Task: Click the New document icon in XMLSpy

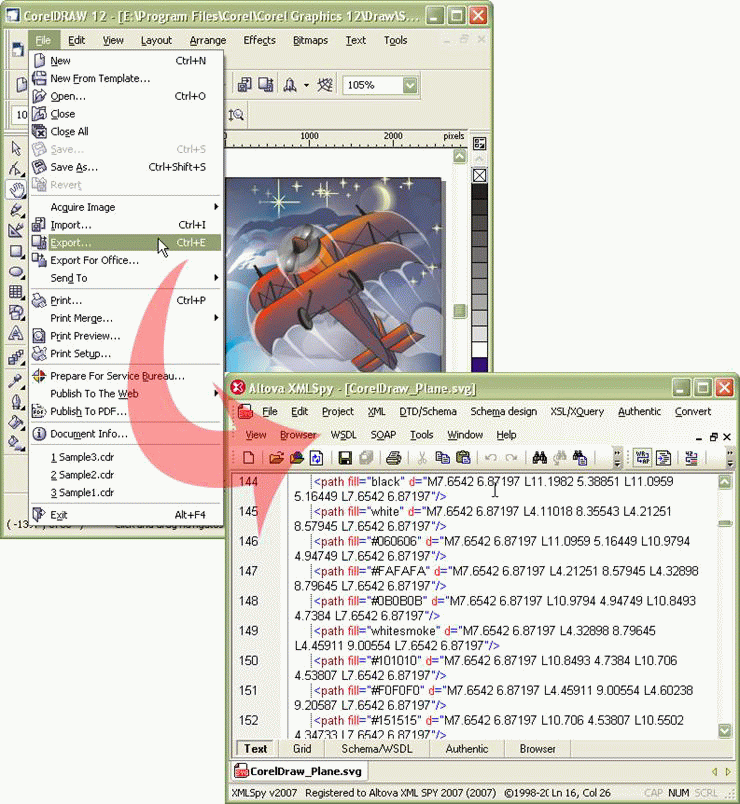Action: [x=249, y=457]
